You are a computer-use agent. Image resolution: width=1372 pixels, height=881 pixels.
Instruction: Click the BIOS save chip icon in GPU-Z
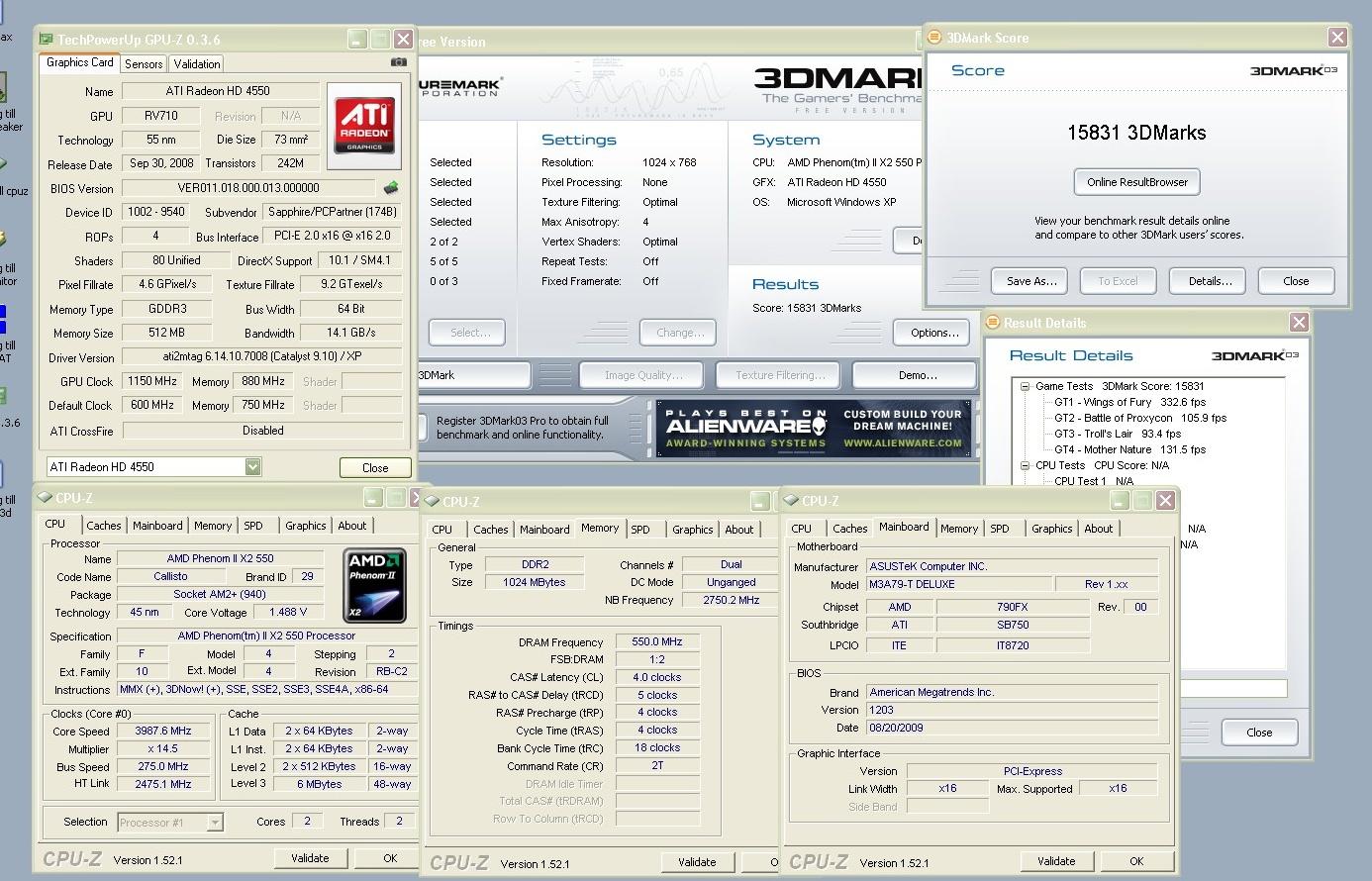tap(391, 187)
